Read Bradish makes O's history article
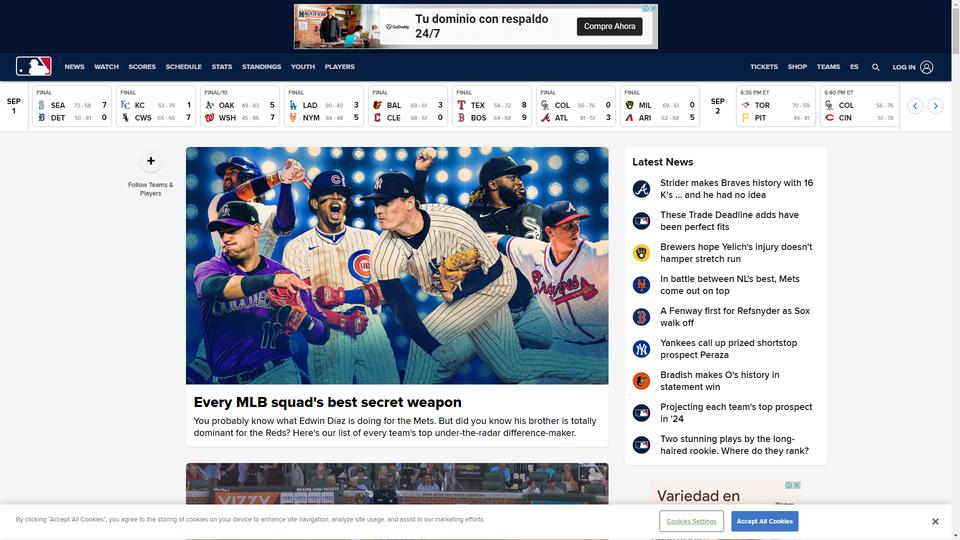The height and width of the screenshot is (540, 960). point(719,381)
